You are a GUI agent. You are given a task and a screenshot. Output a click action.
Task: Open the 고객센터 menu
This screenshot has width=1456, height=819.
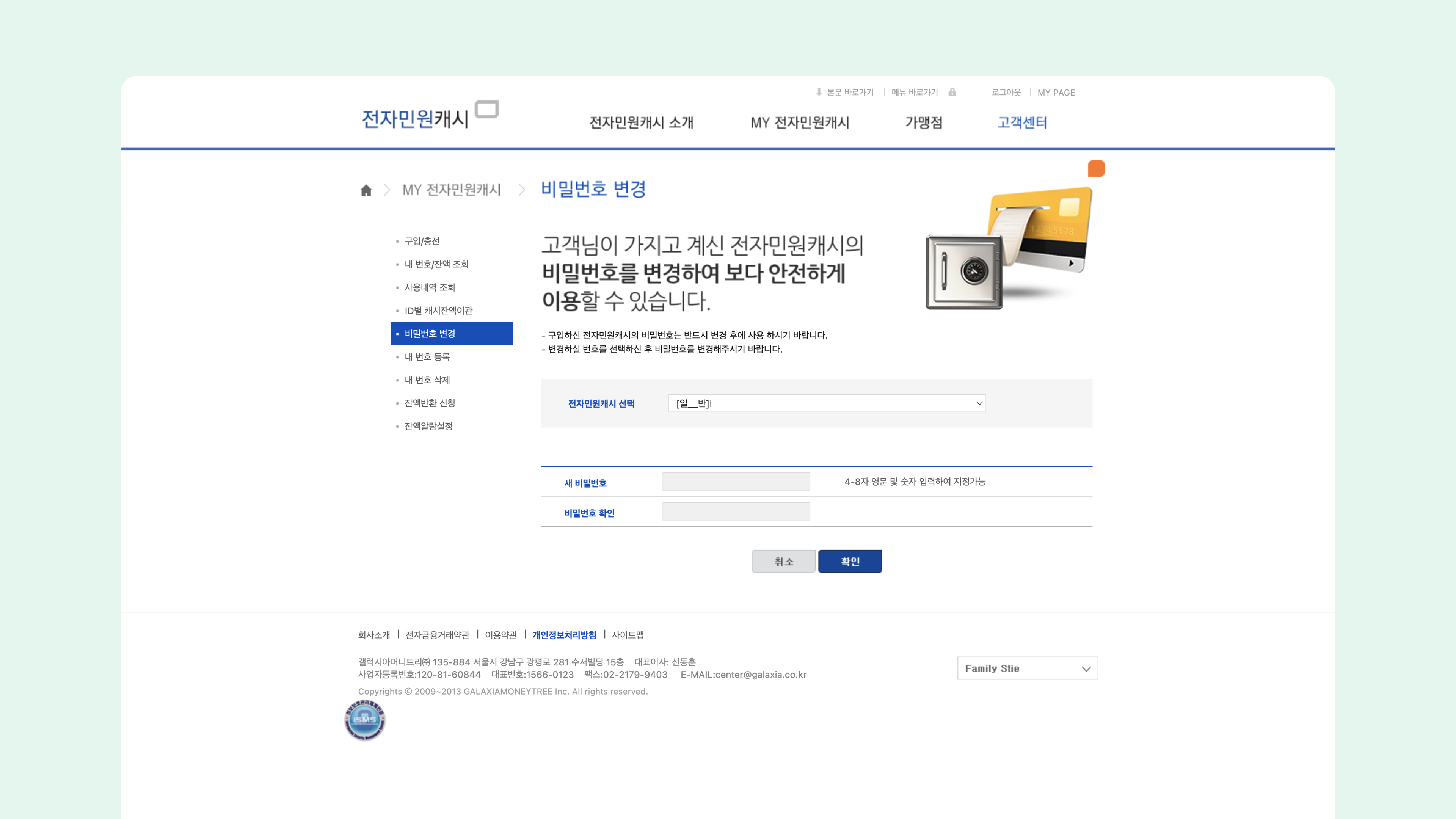click(1022, 122)
